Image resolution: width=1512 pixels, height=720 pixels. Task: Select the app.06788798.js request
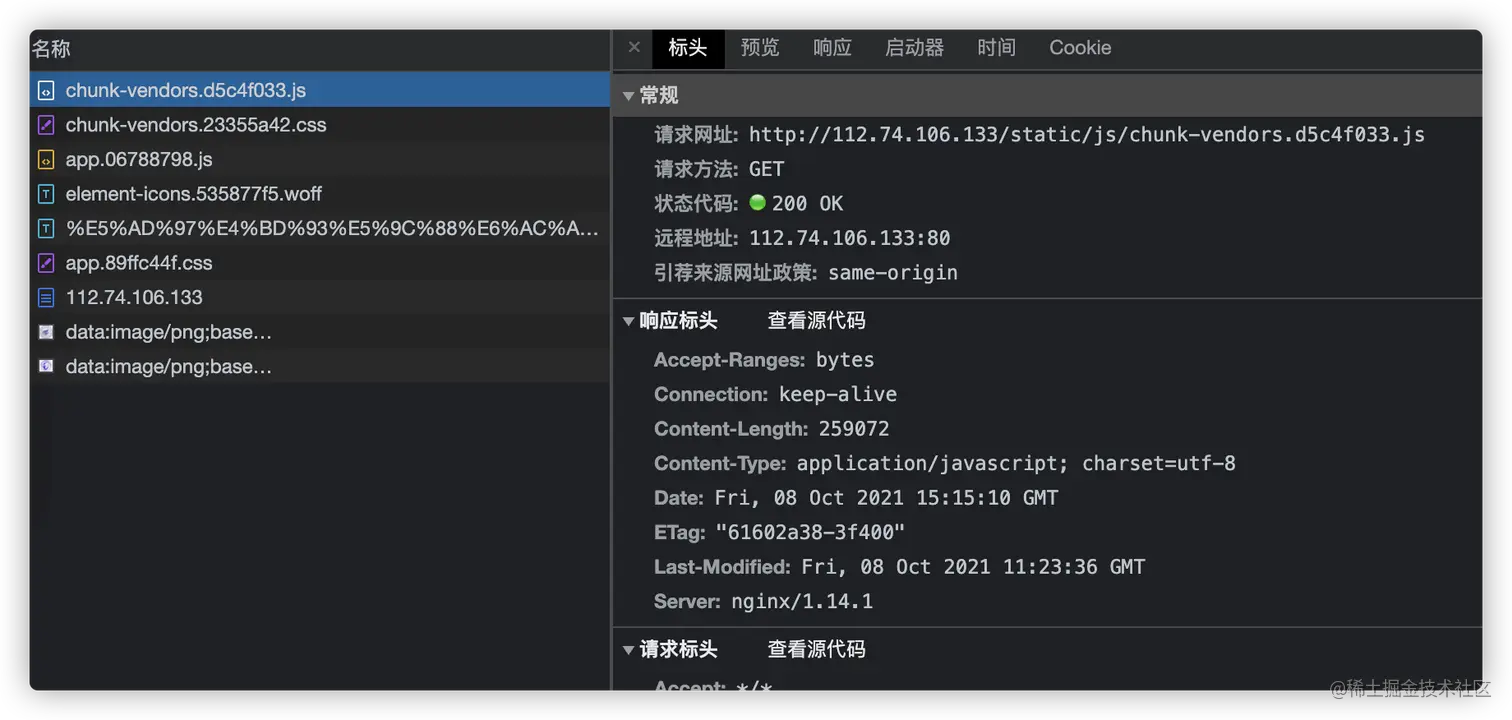coord(320,159)
